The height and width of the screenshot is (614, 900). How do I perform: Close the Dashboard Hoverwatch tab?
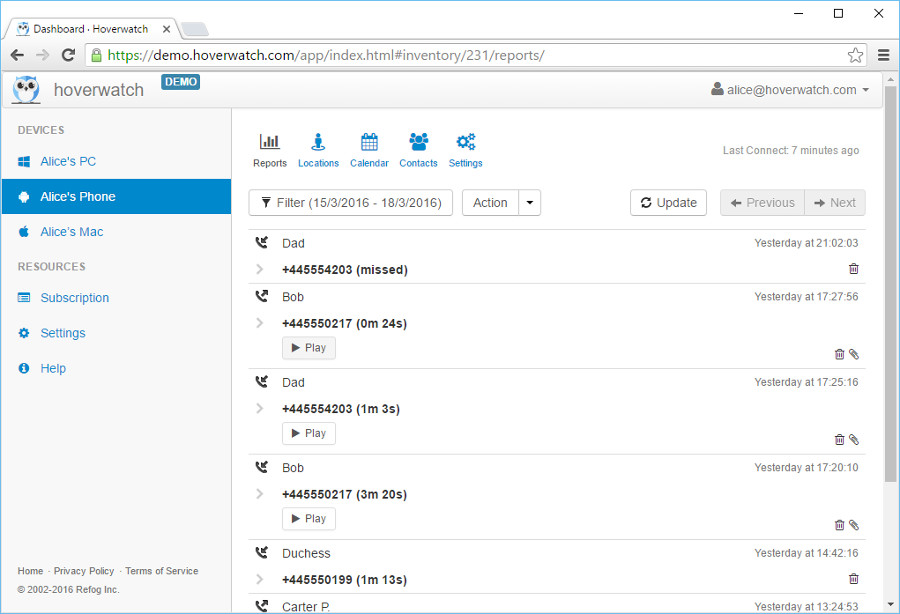tap(166, 29)
